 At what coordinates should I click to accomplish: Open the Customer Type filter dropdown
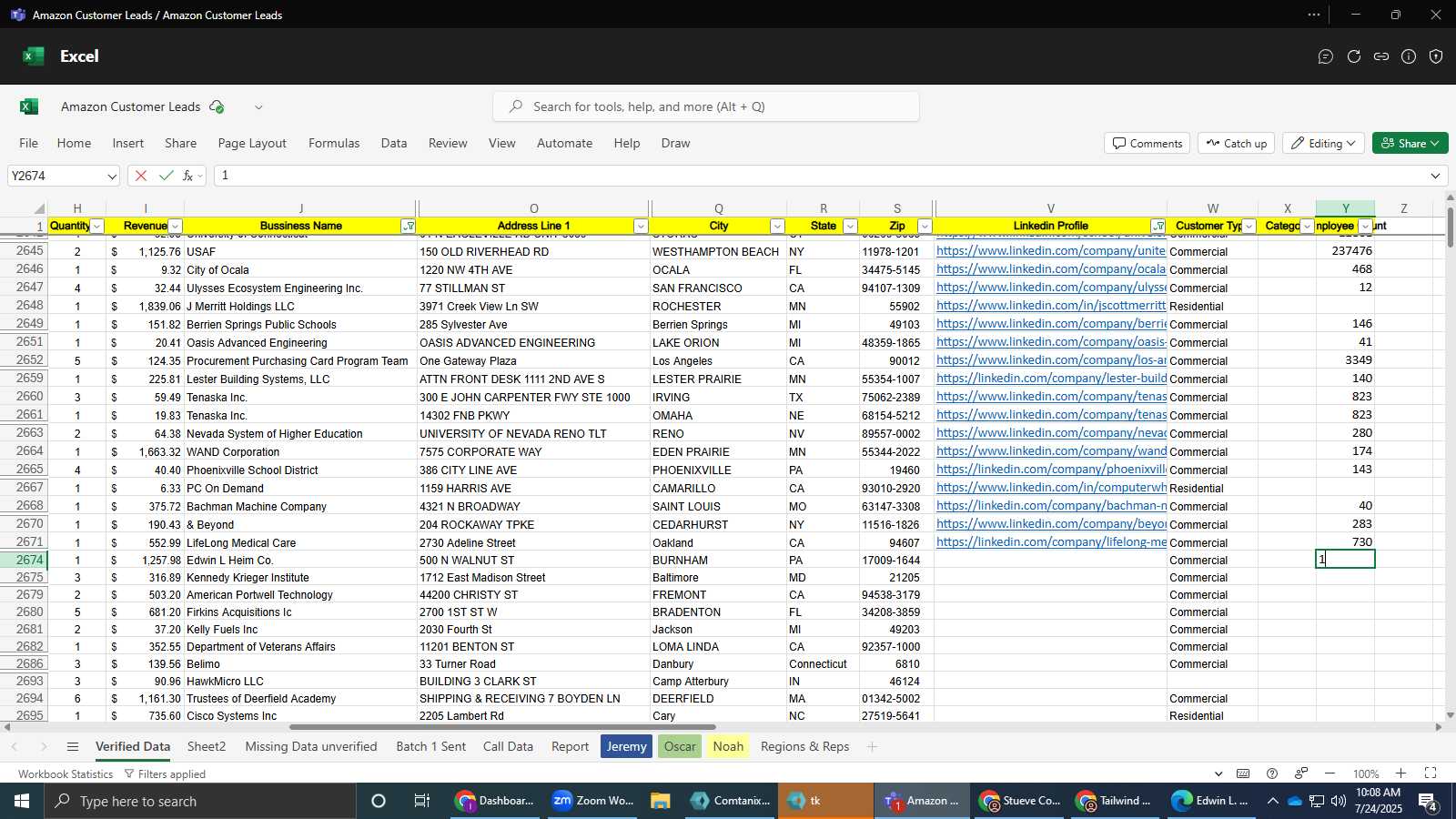pos(1249,227)
